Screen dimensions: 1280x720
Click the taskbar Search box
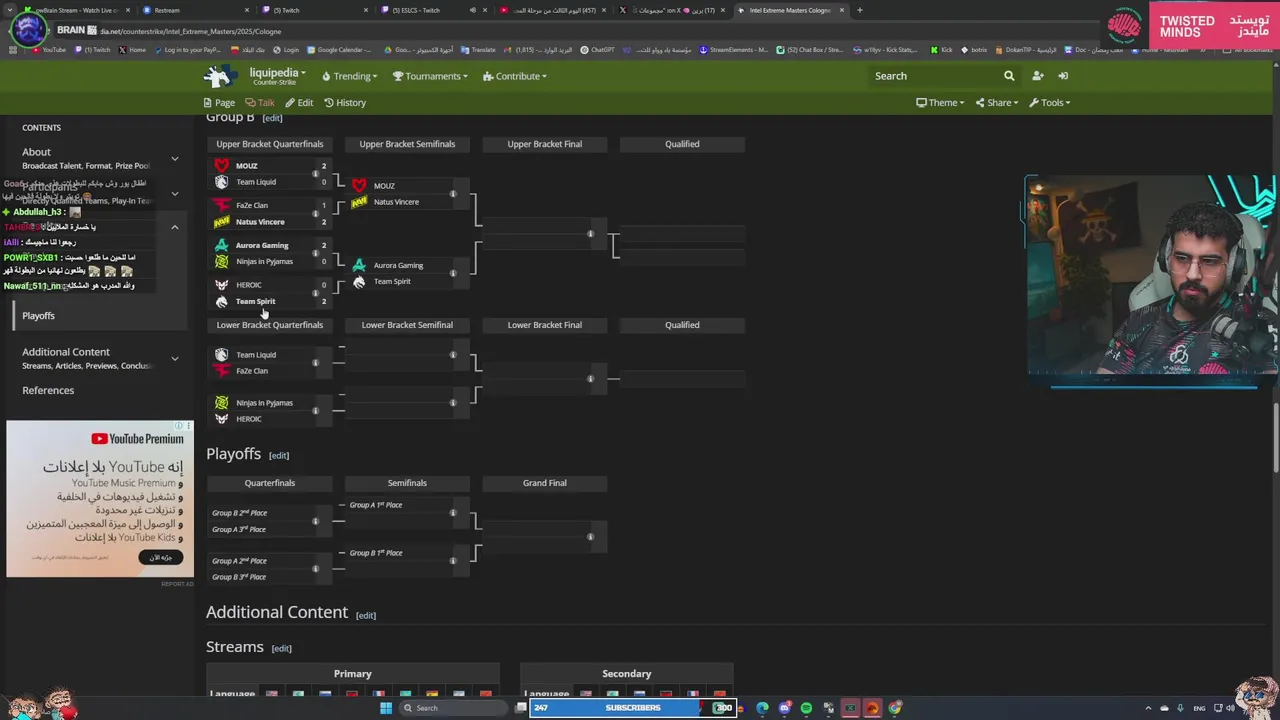click(454, 708)
